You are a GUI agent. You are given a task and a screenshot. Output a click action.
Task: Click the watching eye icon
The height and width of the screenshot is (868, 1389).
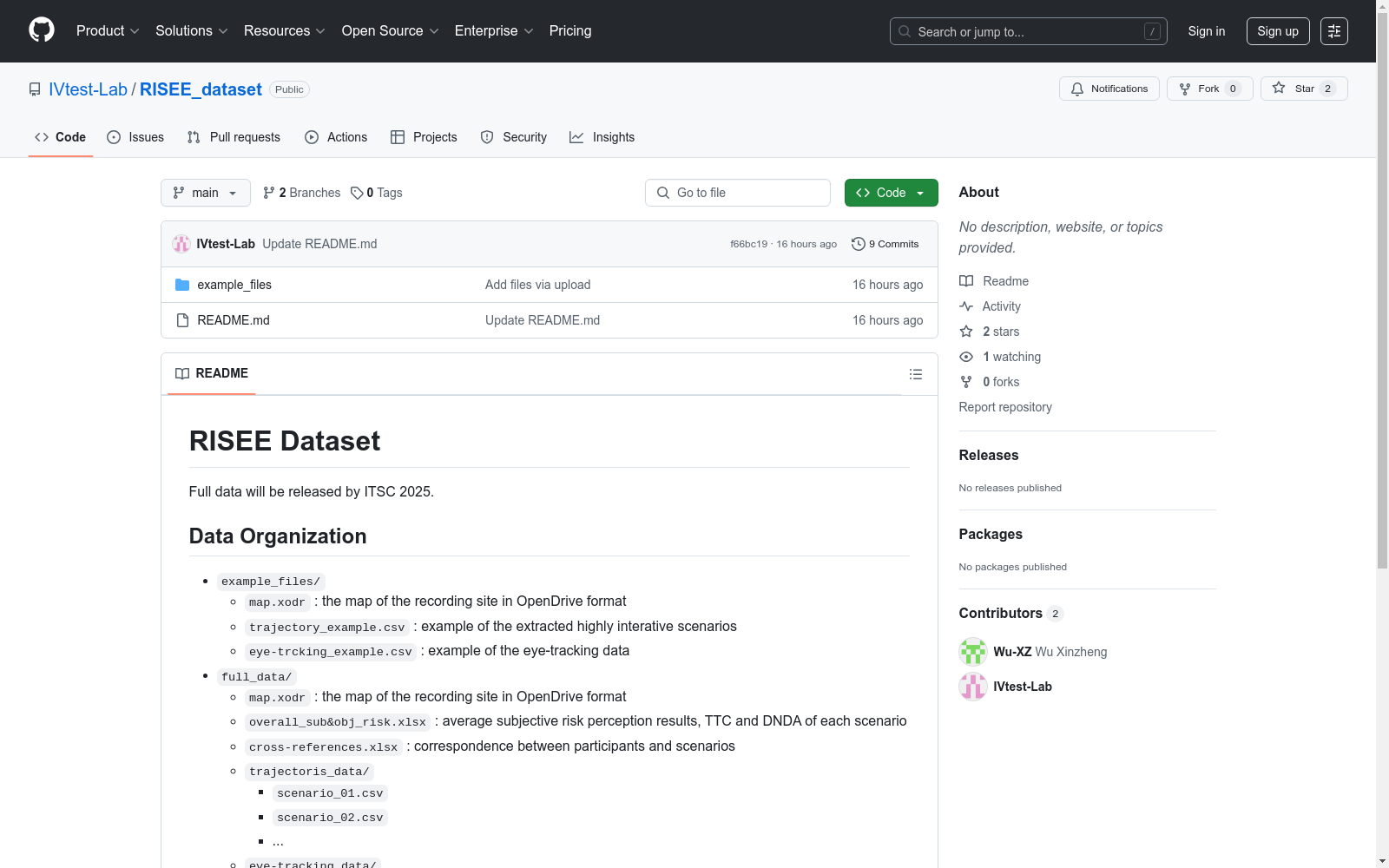(x=966, y=357)
